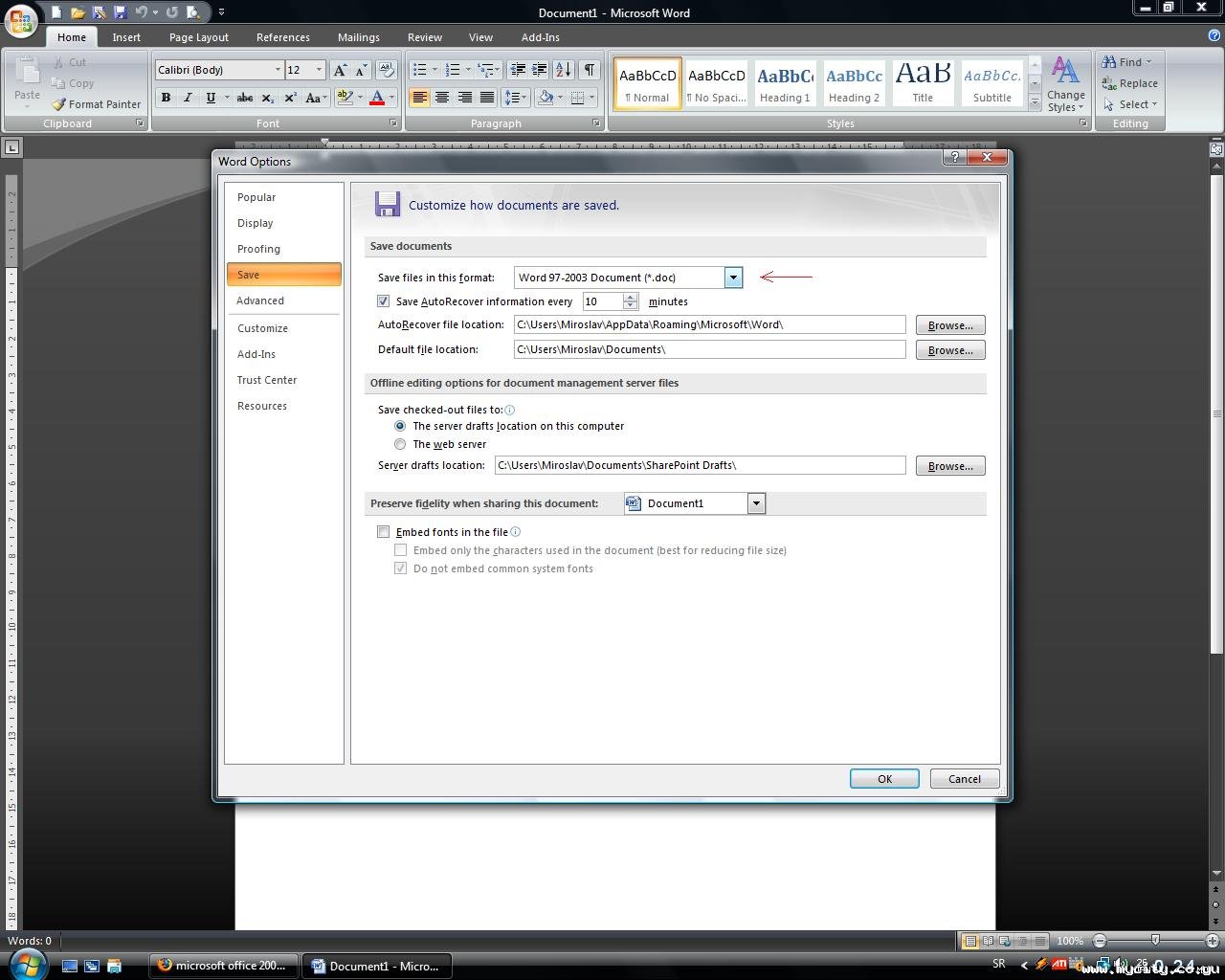1225x980 pixels.
Task: Click the Justify alignment icon
Action: pyautogui.click(x=487, y=98)
